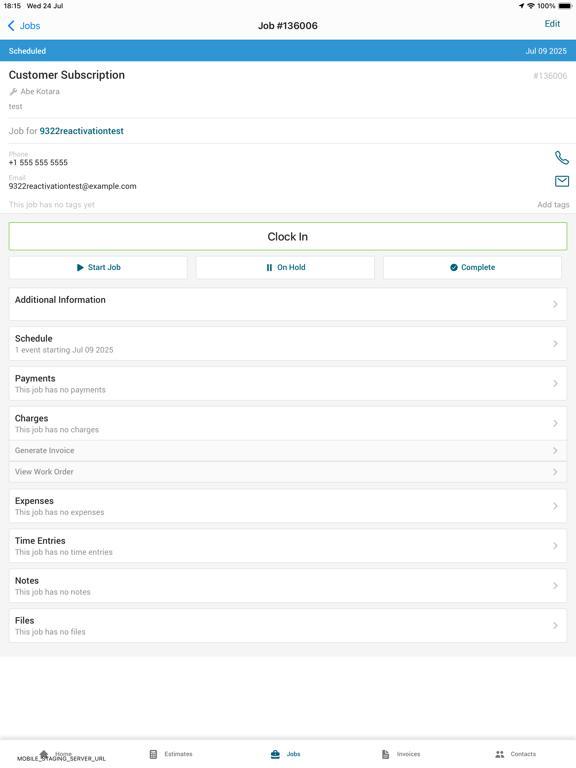The image size is (576, 768).
Task: Tap the Abe Kotara technician name
Action: tap(40, 92)
